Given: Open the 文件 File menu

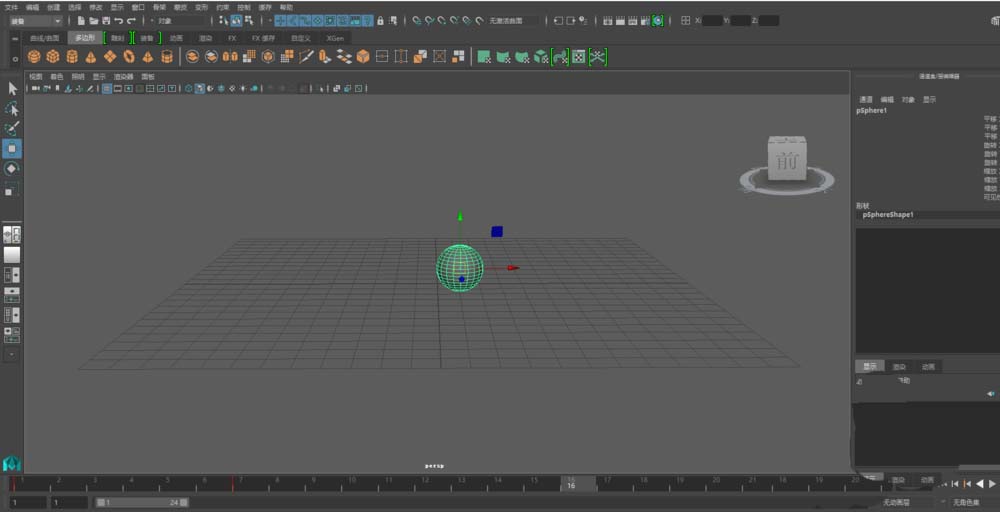Looking at the screenshot, I should [x=11, y=7].
